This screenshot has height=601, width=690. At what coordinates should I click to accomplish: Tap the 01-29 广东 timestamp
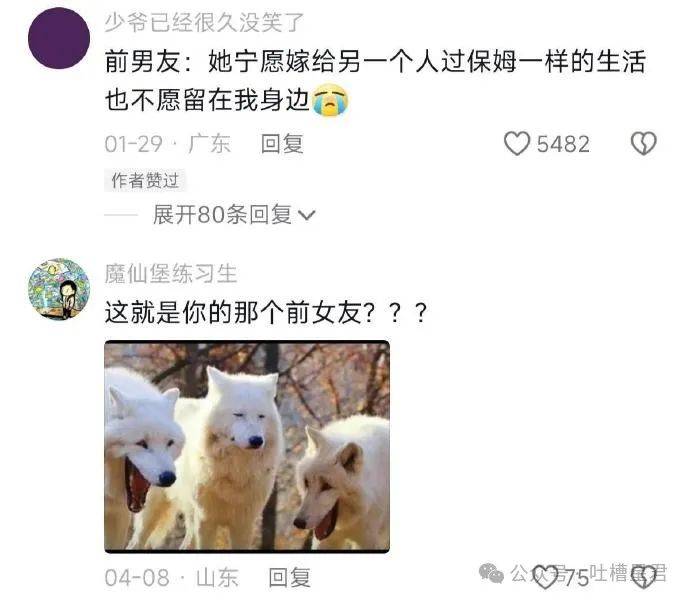(168, 144)
